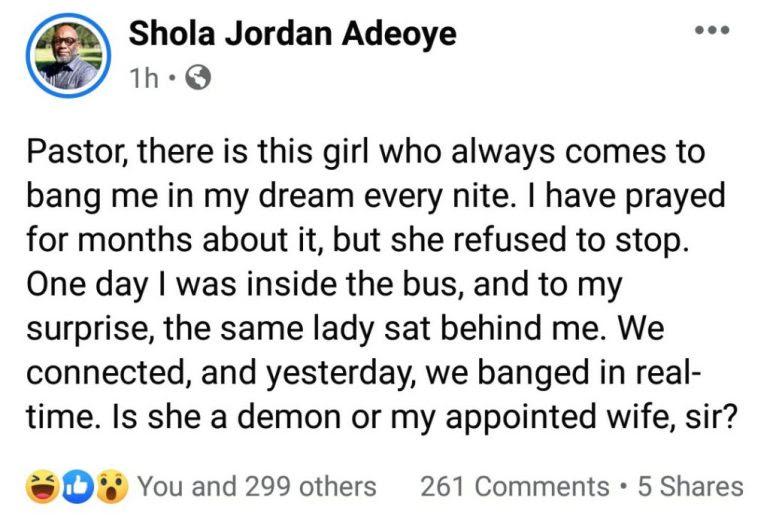The width and height of the screenshot is (770, 528).
Task: View the 261 Comments
Action: pyautogui.click(x=514, y=487)
